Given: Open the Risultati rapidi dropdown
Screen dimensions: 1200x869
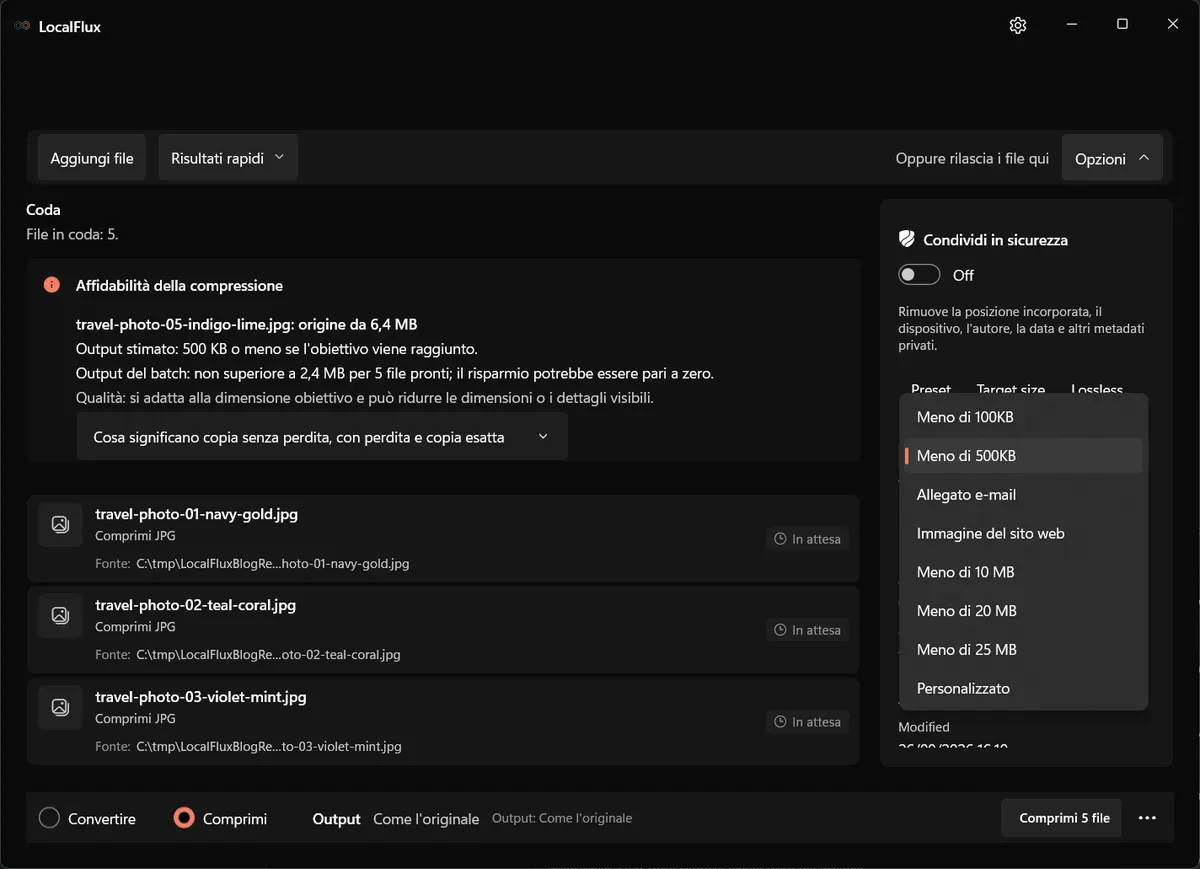Looking at the screenshot, I should coord(228,158).
